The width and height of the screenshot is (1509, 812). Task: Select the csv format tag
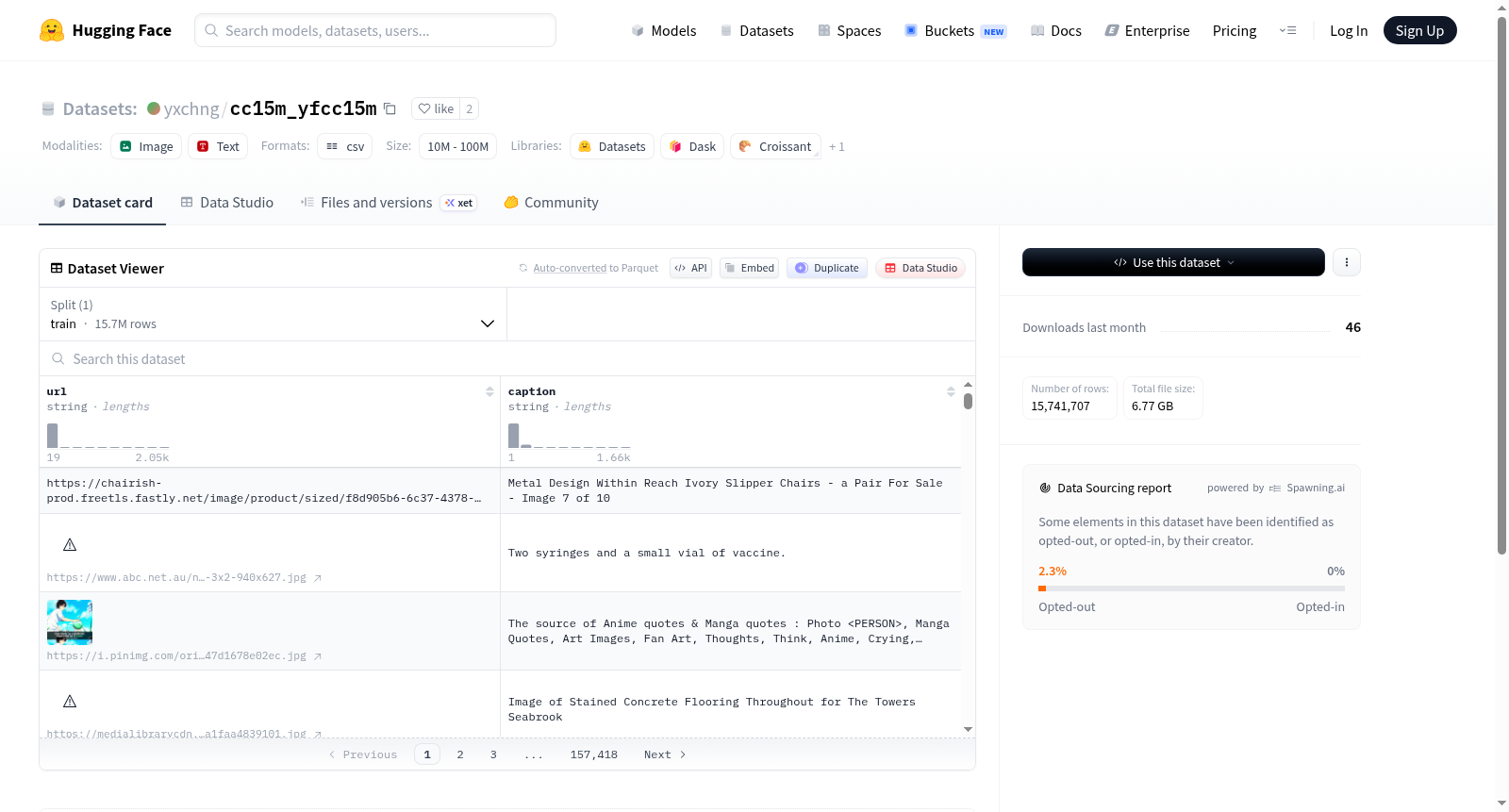click(x=345, y=146)
